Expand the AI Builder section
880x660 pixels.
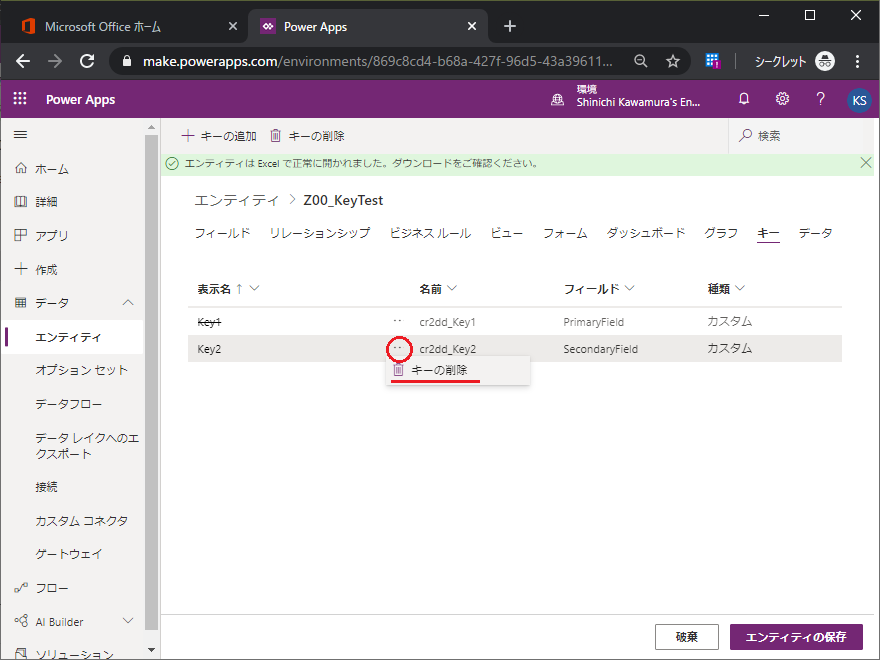(128, 621)
